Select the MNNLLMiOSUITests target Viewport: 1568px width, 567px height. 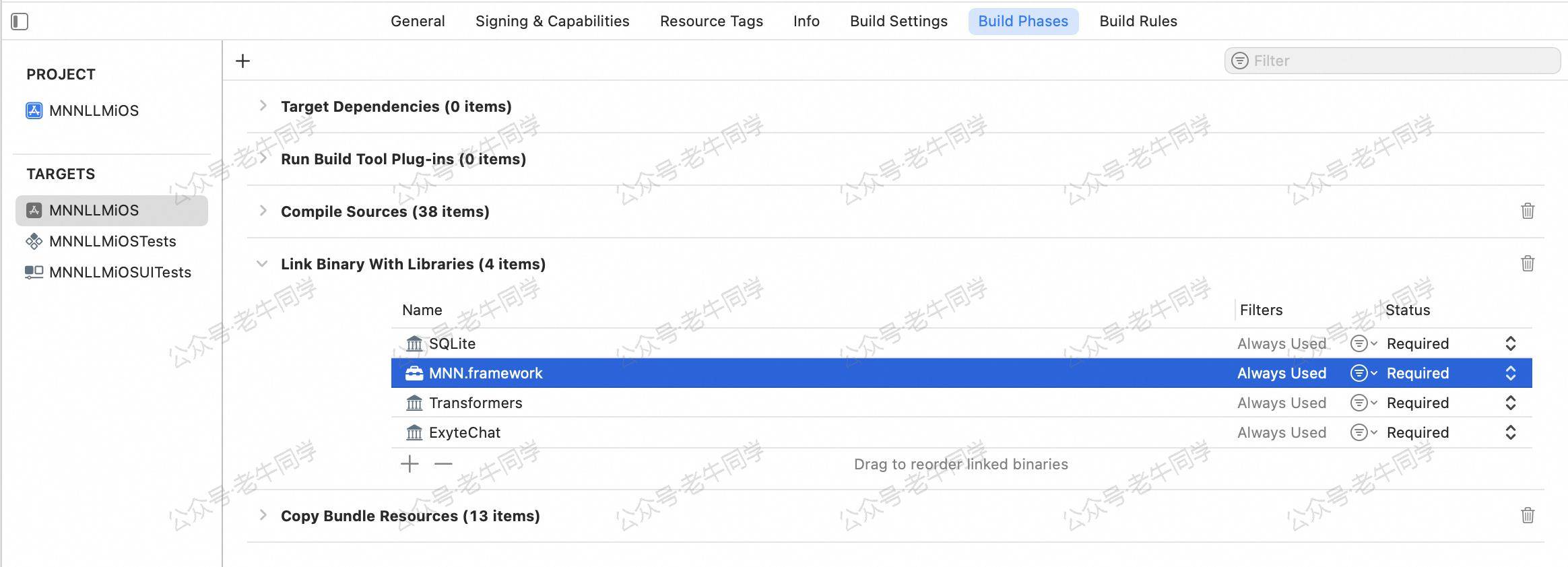tap(120, 272)
